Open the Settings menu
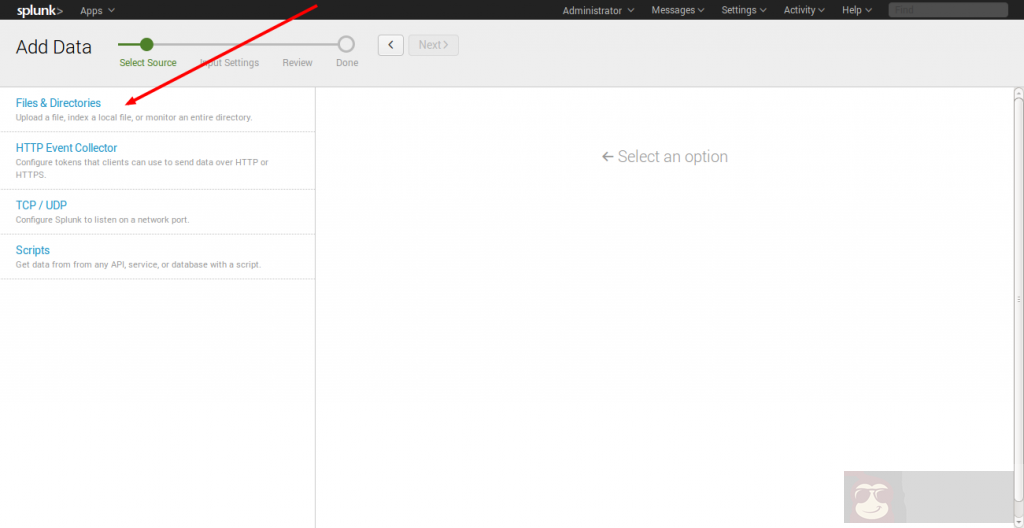 (x=744, y=10)
